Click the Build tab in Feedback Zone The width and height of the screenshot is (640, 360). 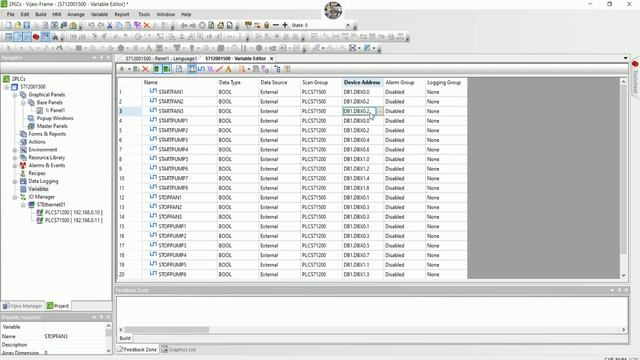125,338
